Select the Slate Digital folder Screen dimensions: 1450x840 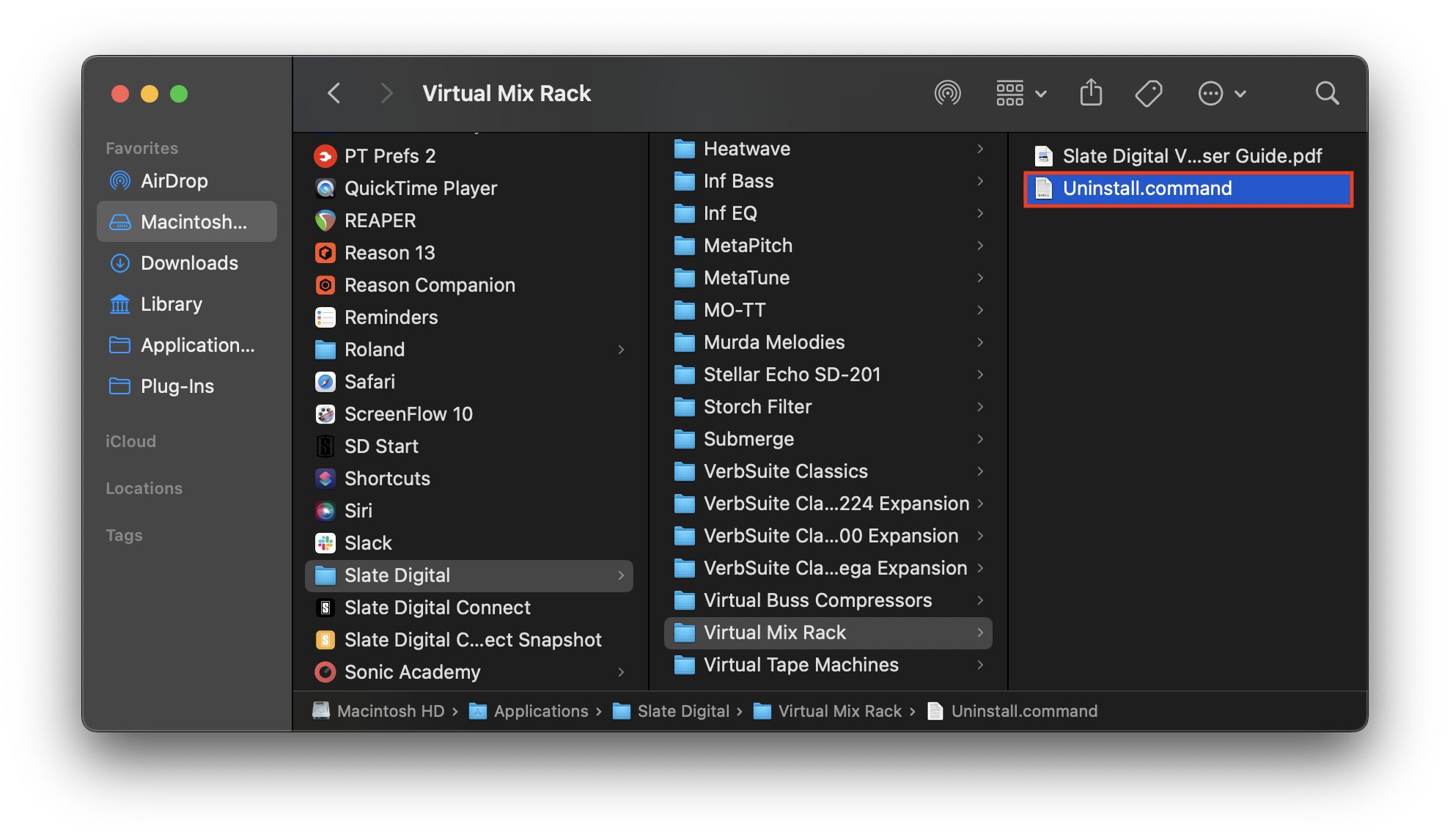pos(469,575)
